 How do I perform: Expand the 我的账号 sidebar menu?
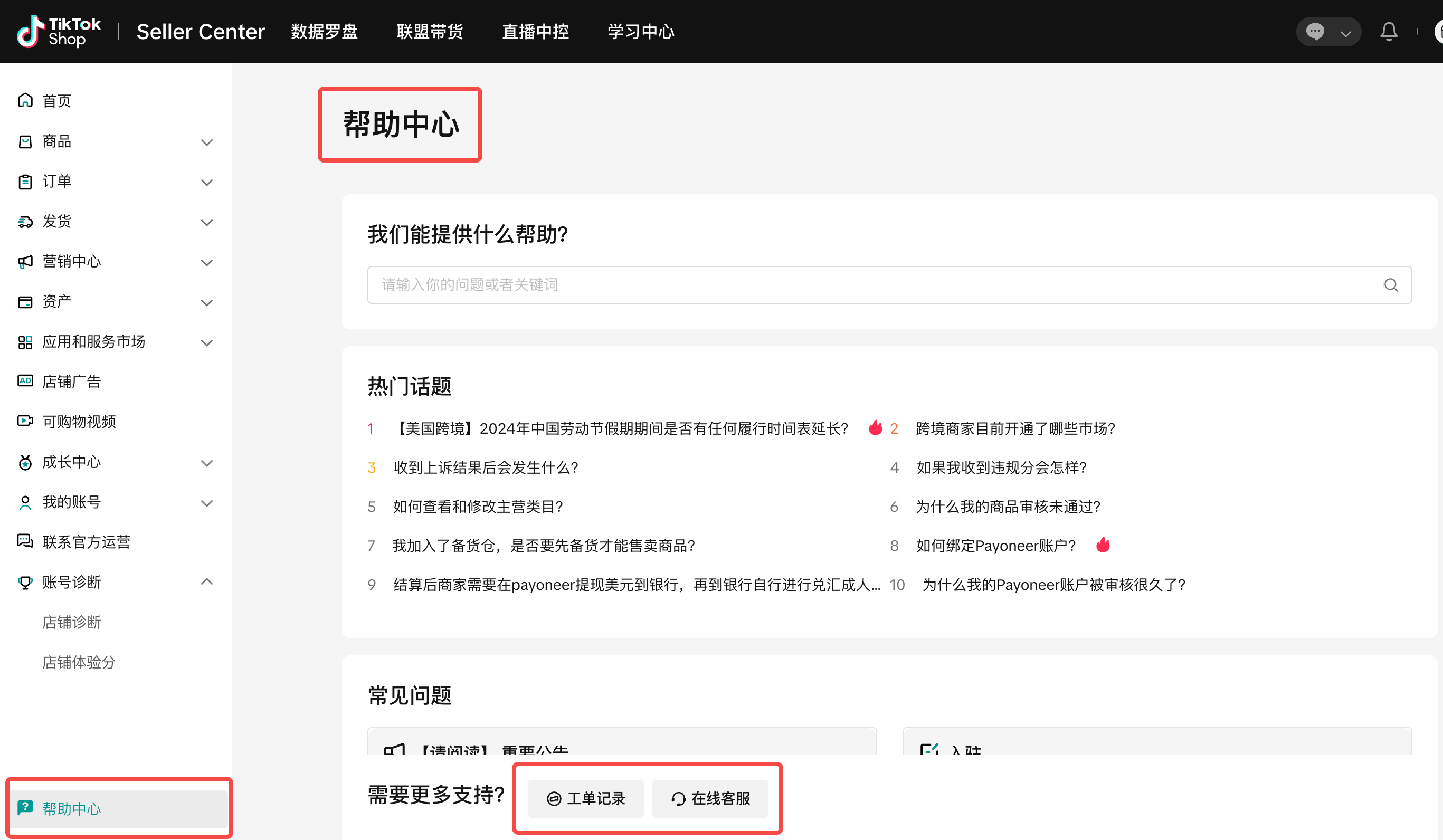tap(207, 503)
